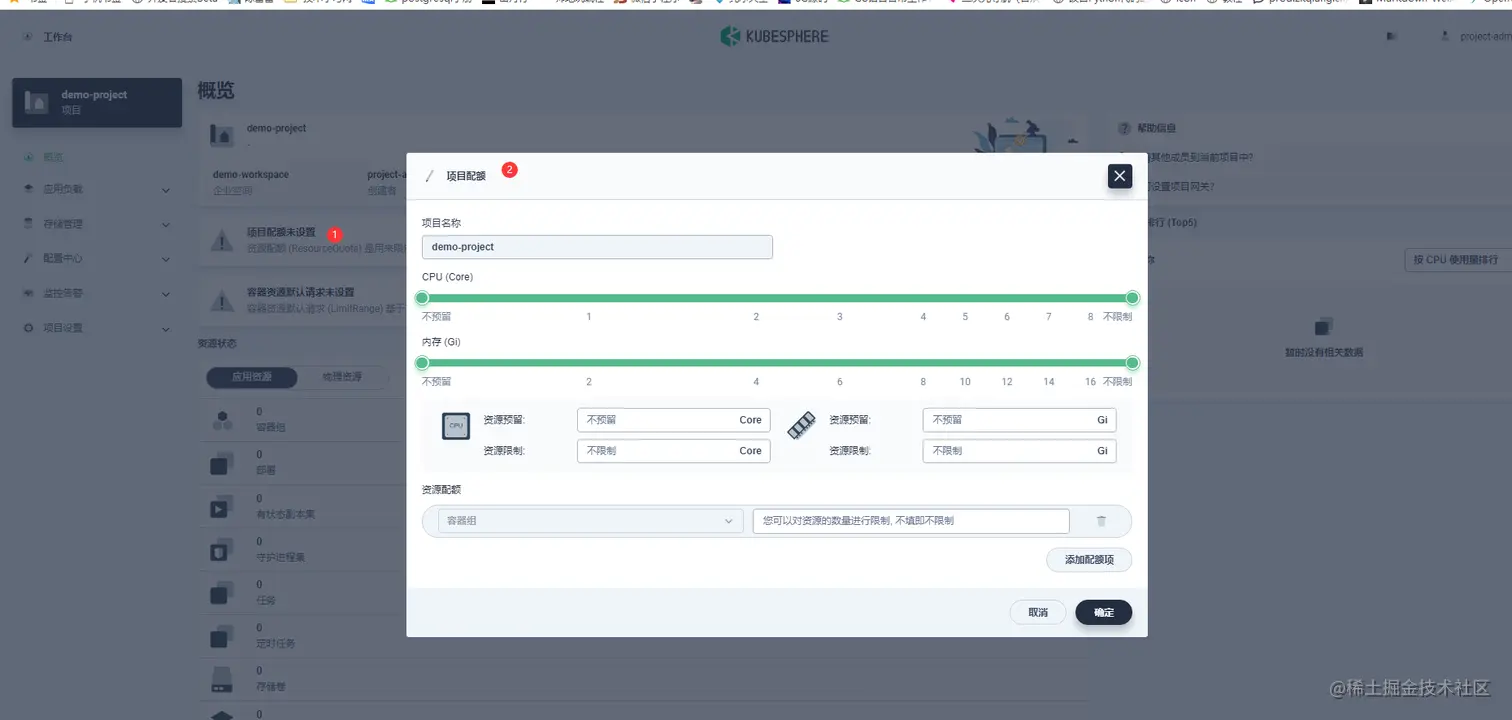
Task: Open the 按 CPU 使用量排行 dropdown
Action: tap(1457, 260)
